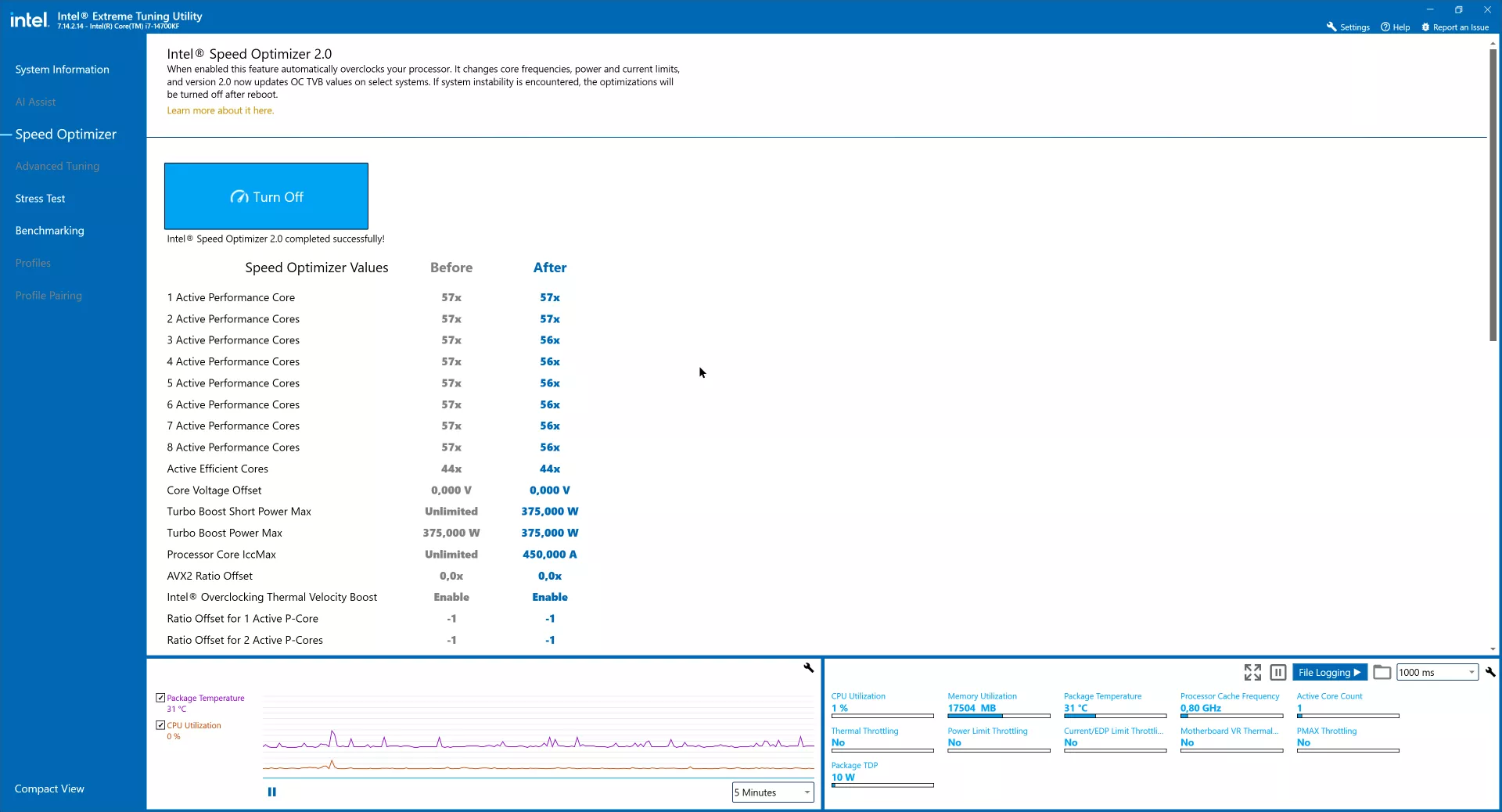
Task: Click the Intel logo
Action: point(29,20)
